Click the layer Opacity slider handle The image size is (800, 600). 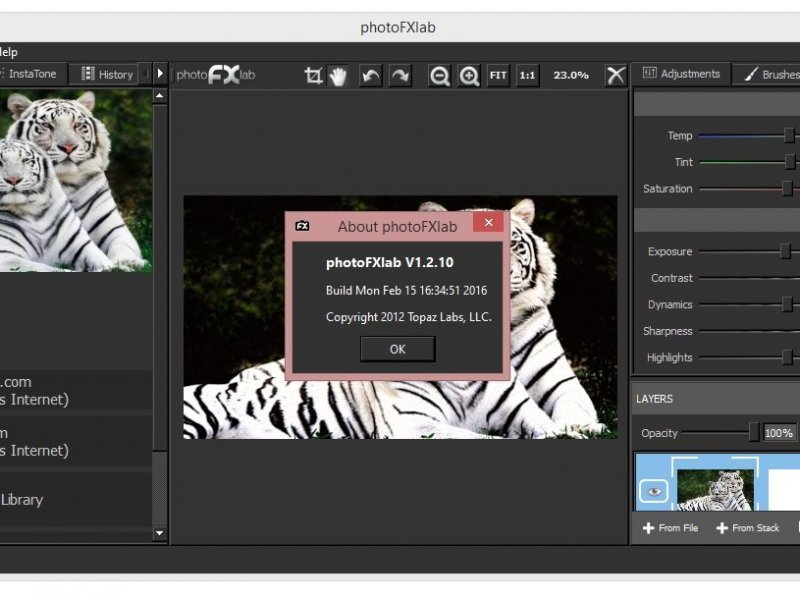coord(754,433)
